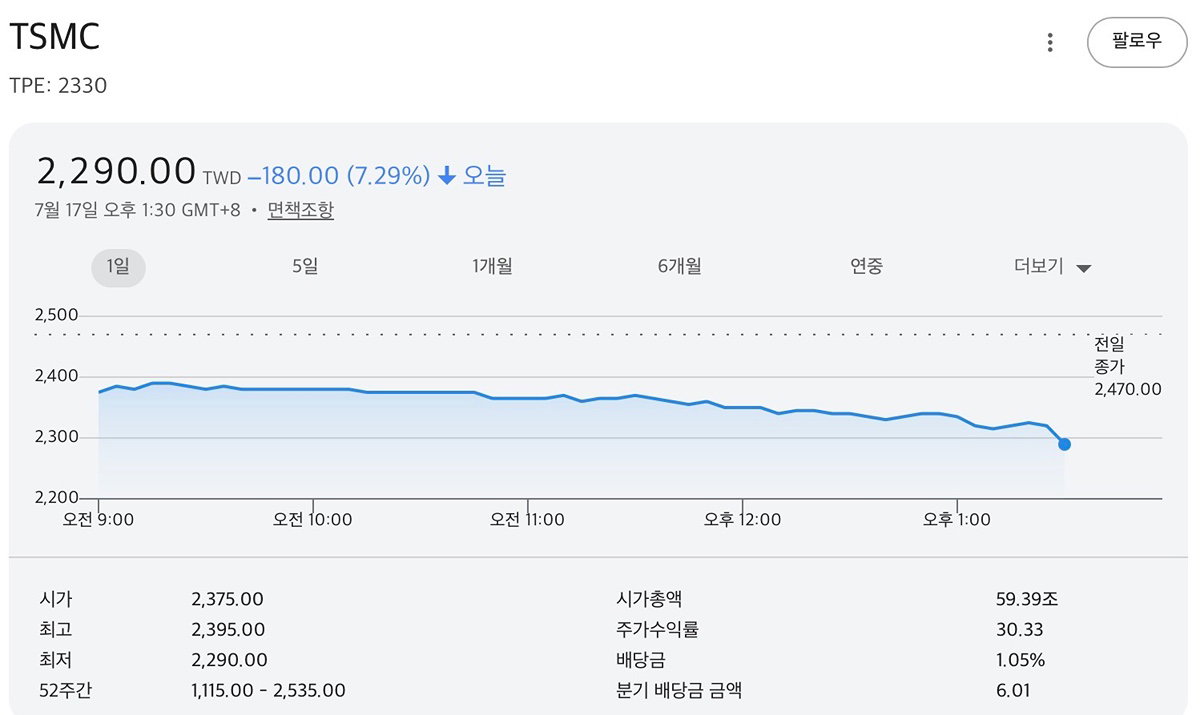Click the 전일 종가 2,470.00 label
The width and height of the screenshot is (1200, 715).
click(1128, 367)
